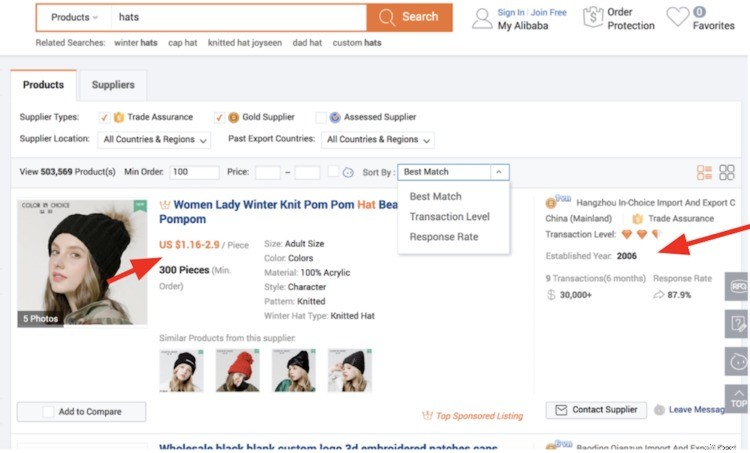The height and width of the screenshot is (453, 750).
Task: Click the response rate arrow icon beside 87.9%
Action: (x=658, y=295)
